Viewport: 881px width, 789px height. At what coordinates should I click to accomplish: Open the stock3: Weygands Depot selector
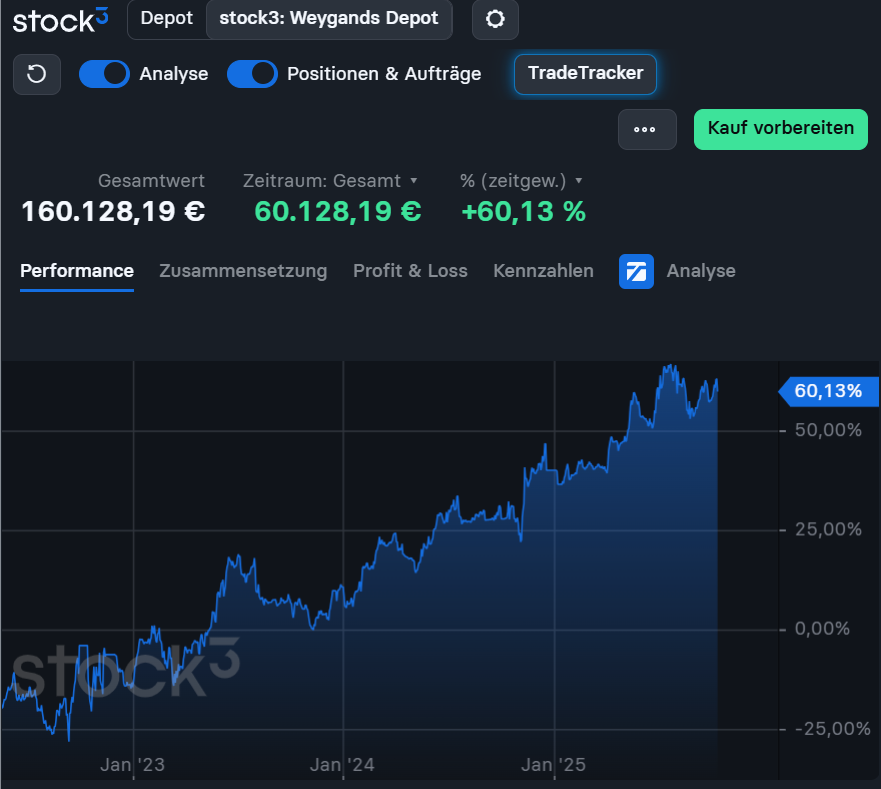328,19
